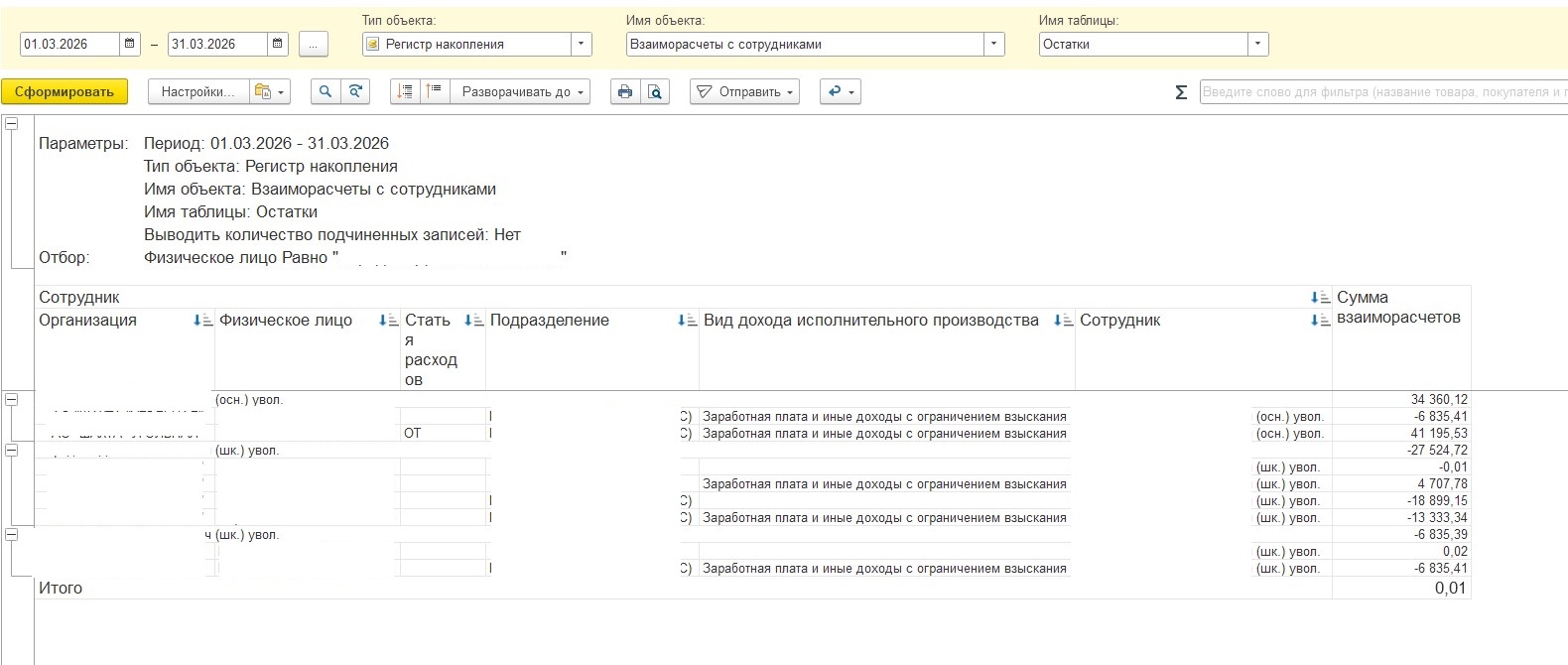The height and width of the screenshot is (665, 1568).
Task: Collapse the first (осн.) увол. row group
Action: click(x=12, y=400)
